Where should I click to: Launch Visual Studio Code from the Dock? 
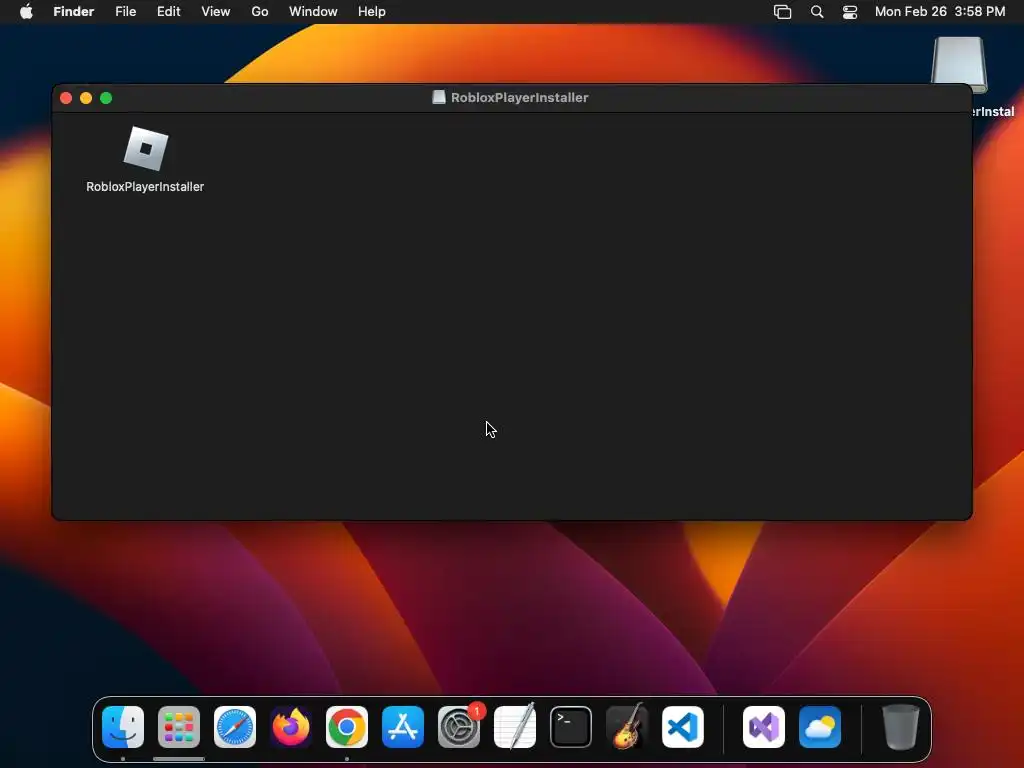683,727
